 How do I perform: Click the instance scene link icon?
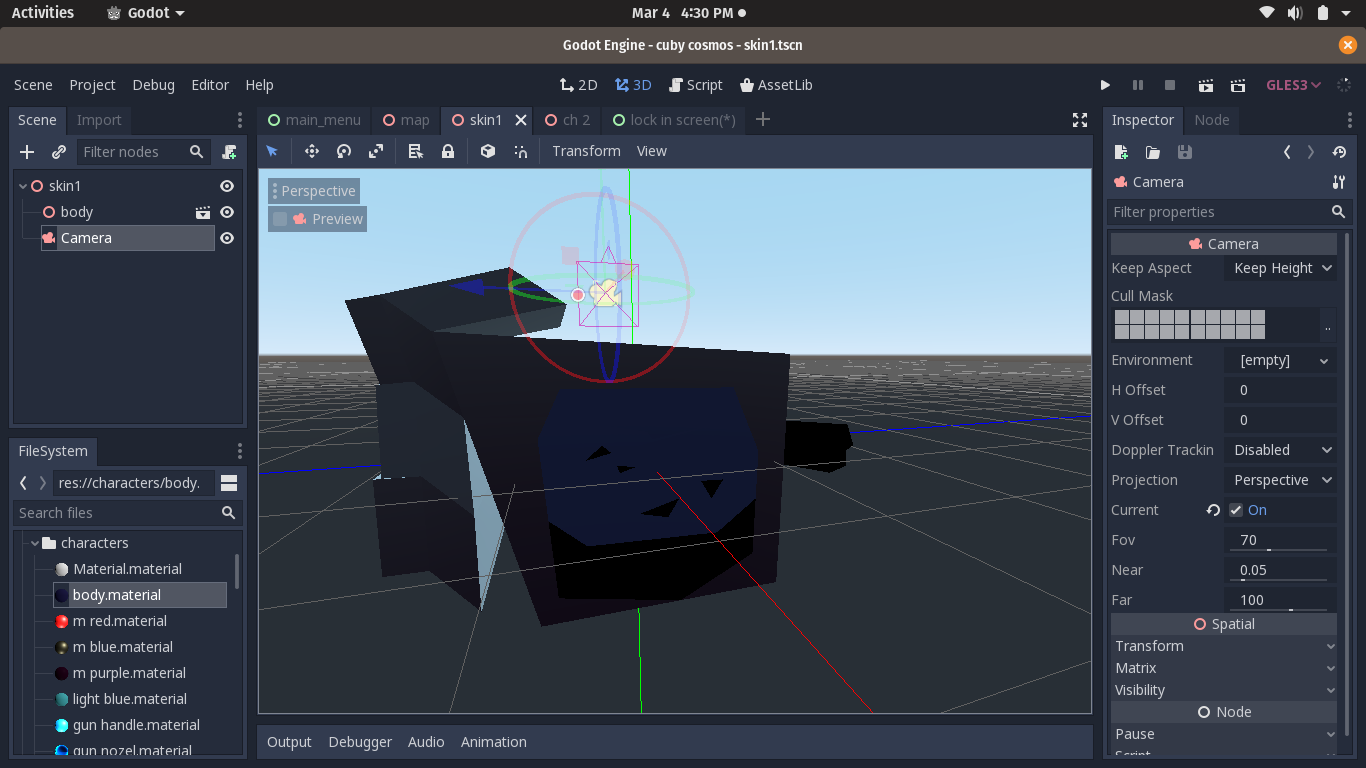click(59, 152)
